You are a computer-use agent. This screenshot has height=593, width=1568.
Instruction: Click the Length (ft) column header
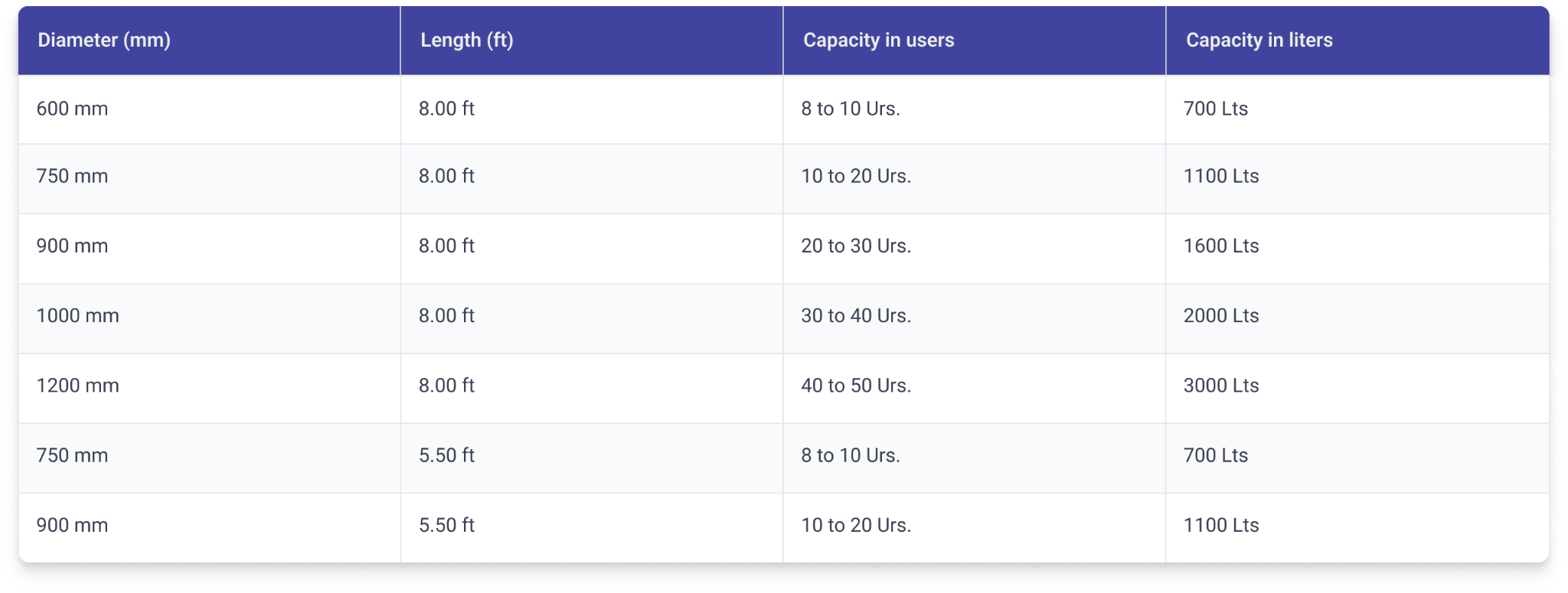466,41
